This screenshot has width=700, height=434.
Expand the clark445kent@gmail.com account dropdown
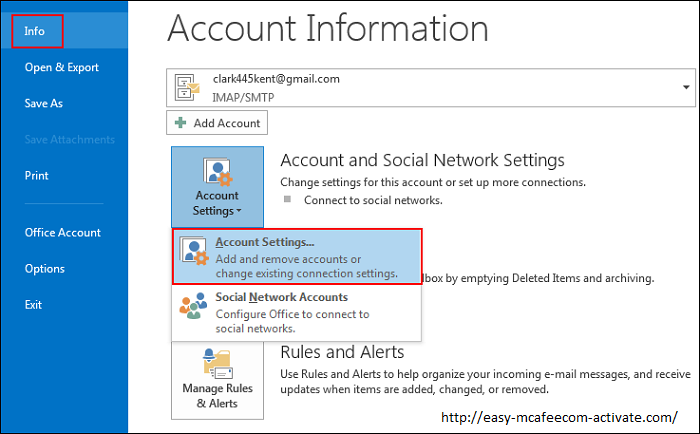point(431,88)
